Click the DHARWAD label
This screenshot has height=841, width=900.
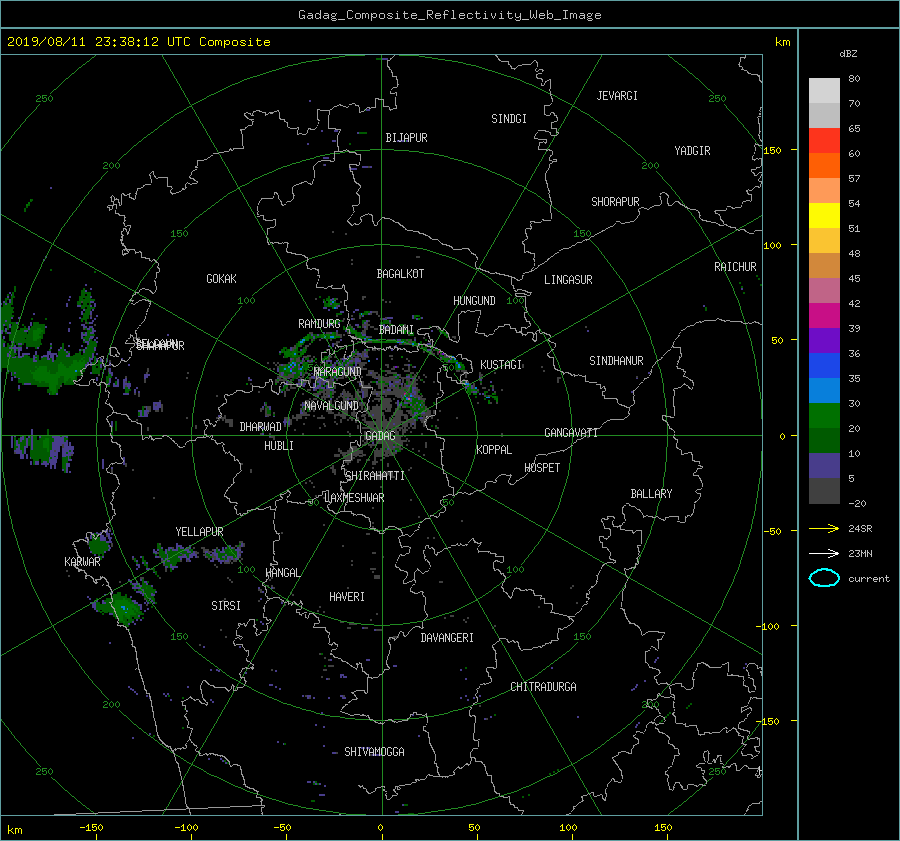tap(261, 427)
